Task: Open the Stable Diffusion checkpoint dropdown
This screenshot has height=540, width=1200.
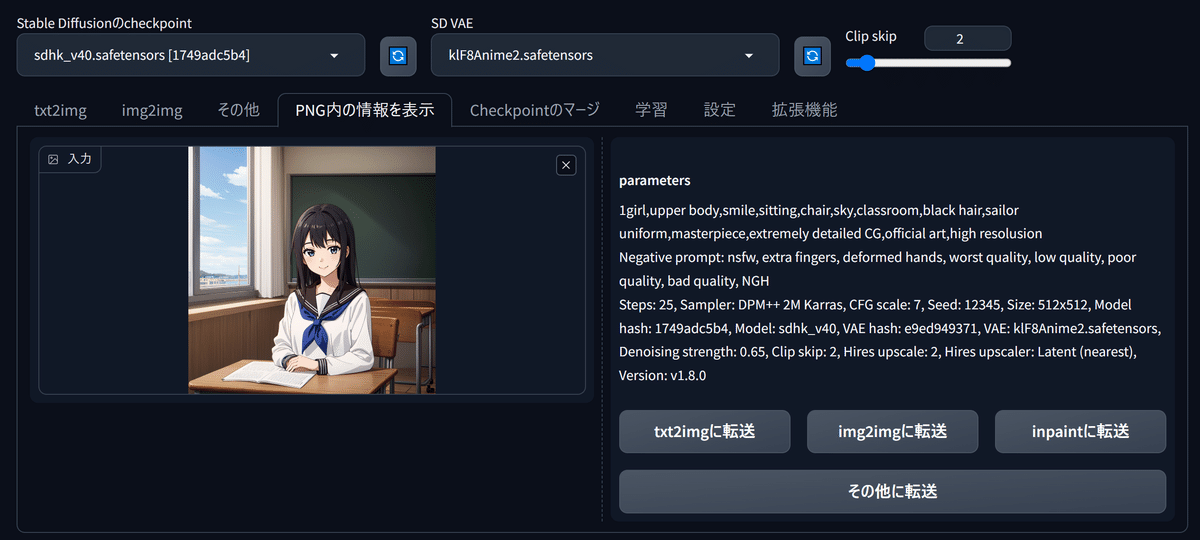Action: click(191, 55)
